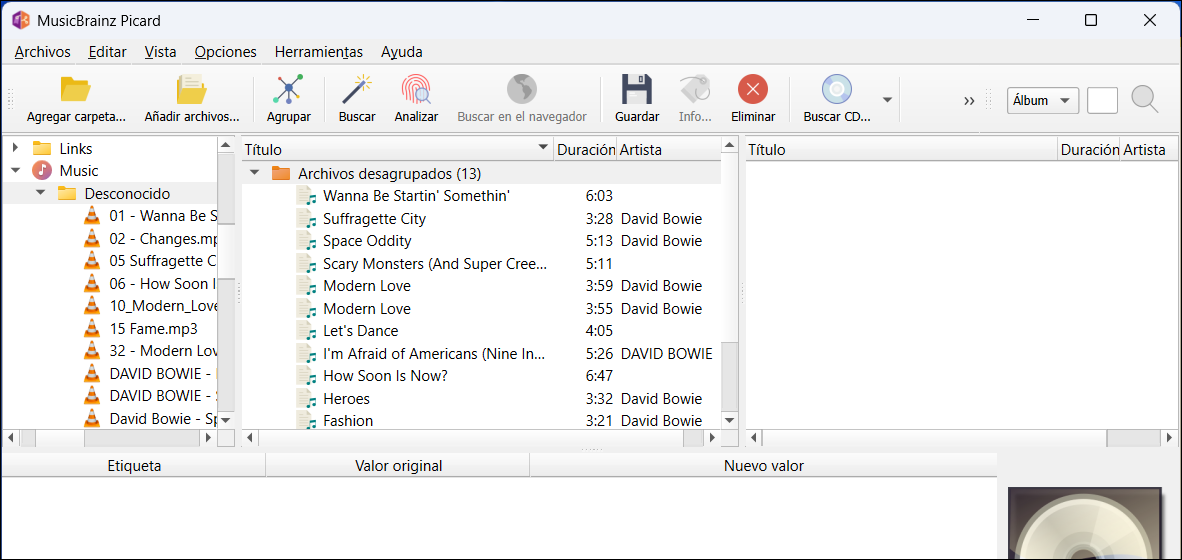The height and width of the screenshot is (560, 1182).
Task: Open the Vista menu
Action: pos(160,52)
